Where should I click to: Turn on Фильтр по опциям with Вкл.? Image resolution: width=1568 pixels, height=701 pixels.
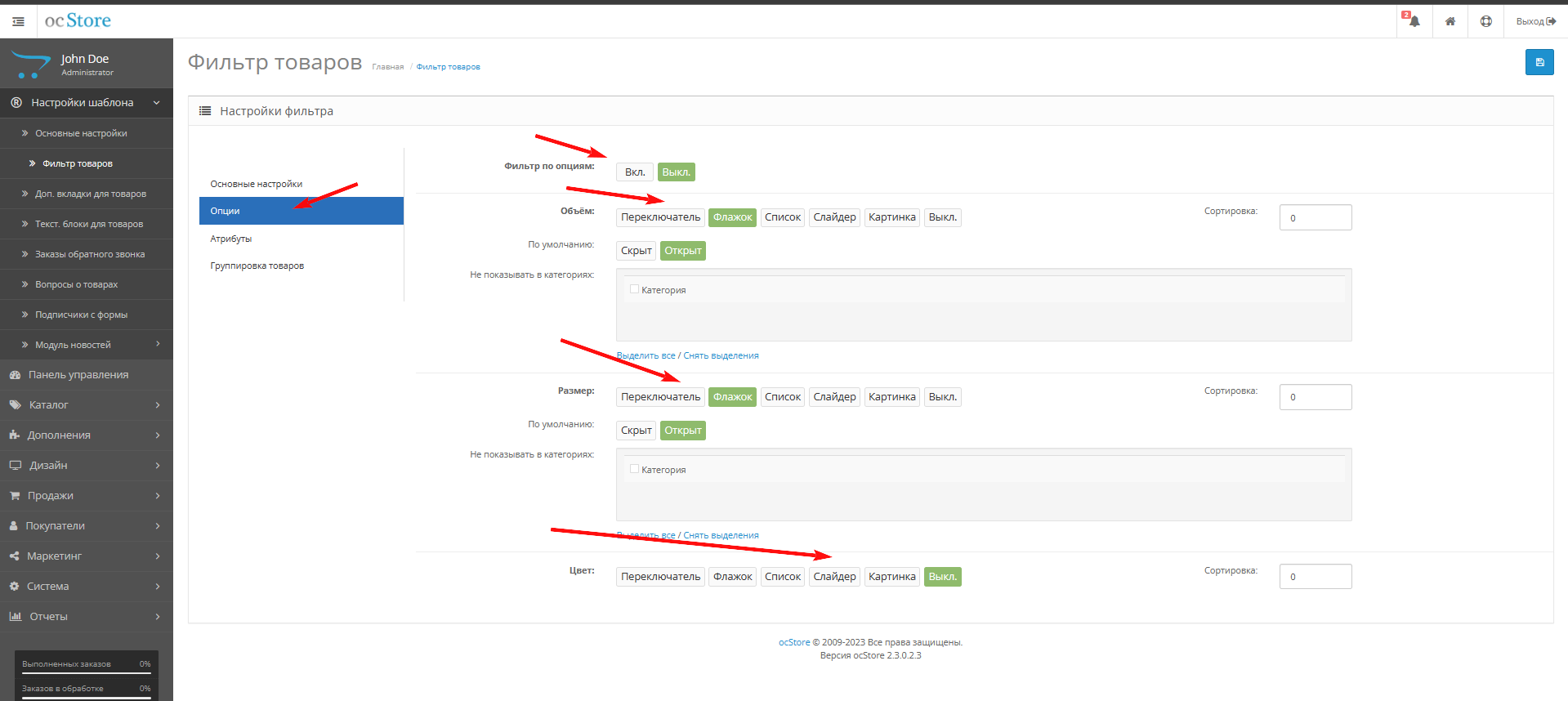point(635,172)
